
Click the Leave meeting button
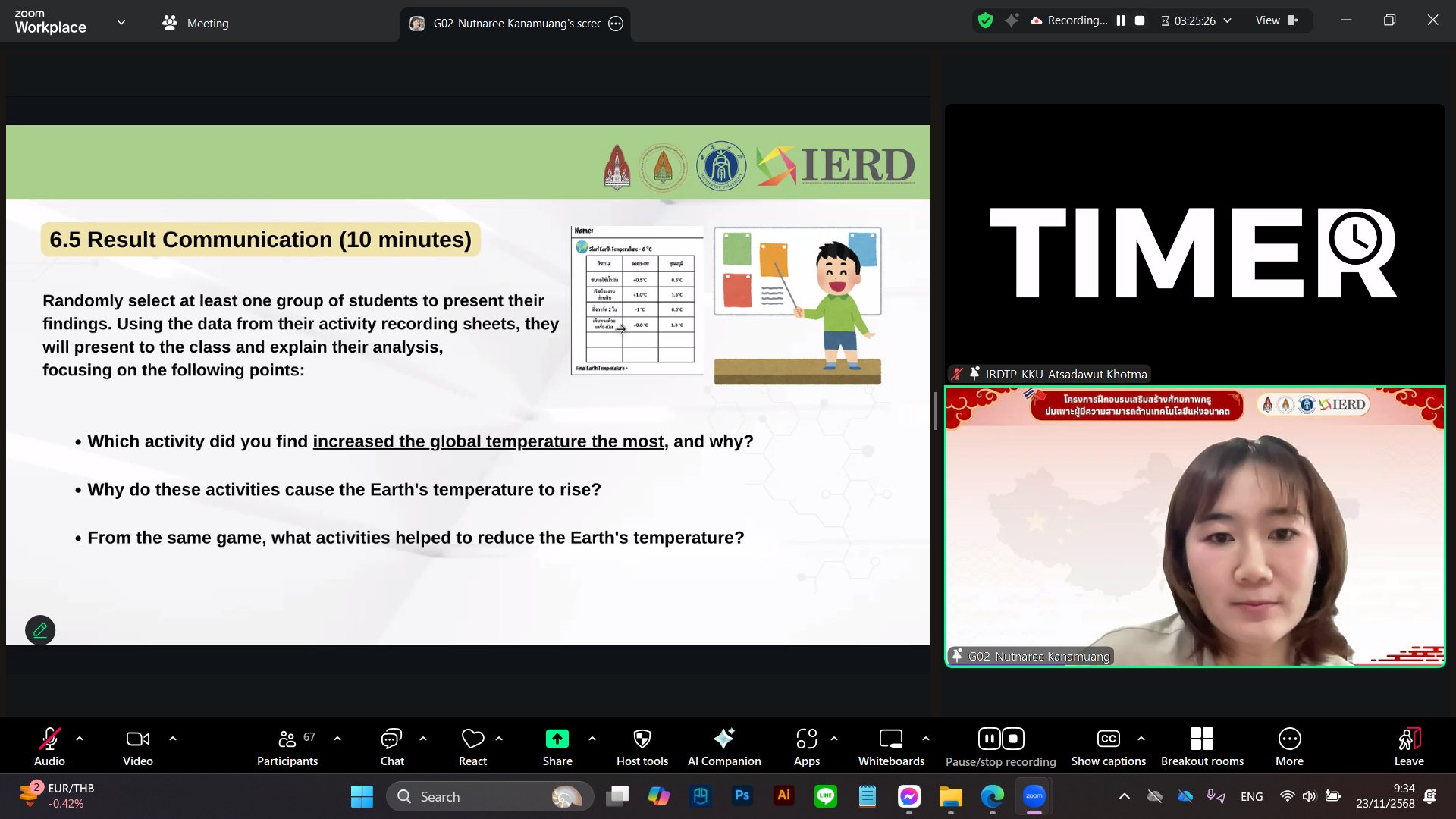[x=1408, y=747]
